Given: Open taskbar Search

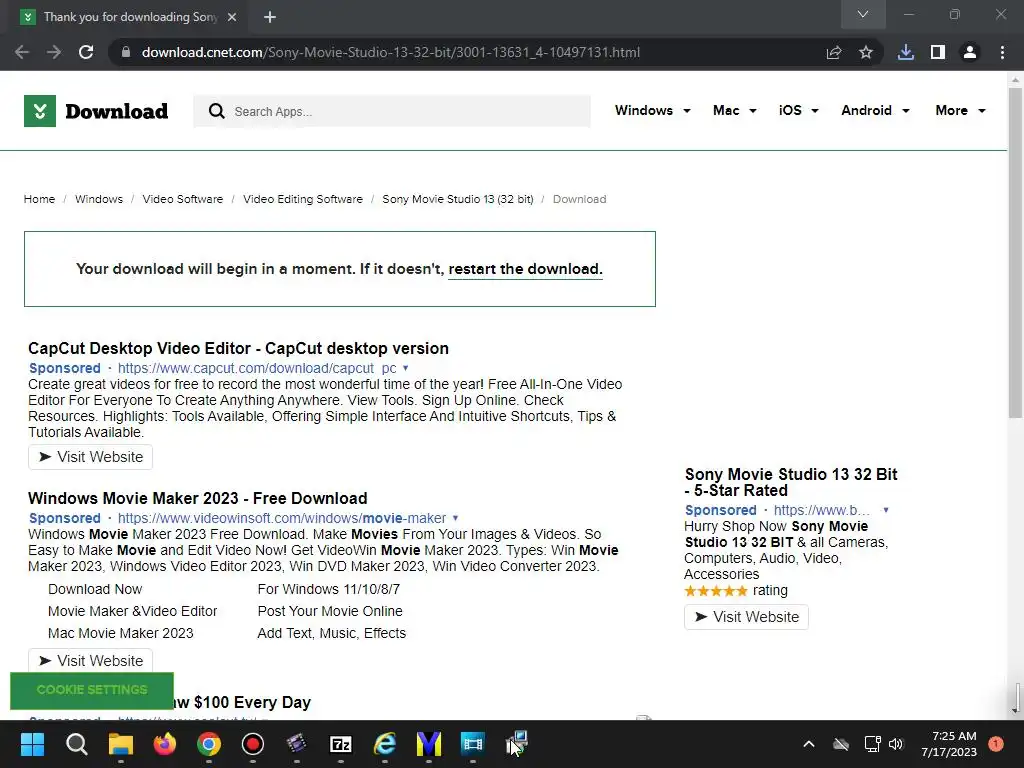Looking at the screenshot, I should [76, 744].
